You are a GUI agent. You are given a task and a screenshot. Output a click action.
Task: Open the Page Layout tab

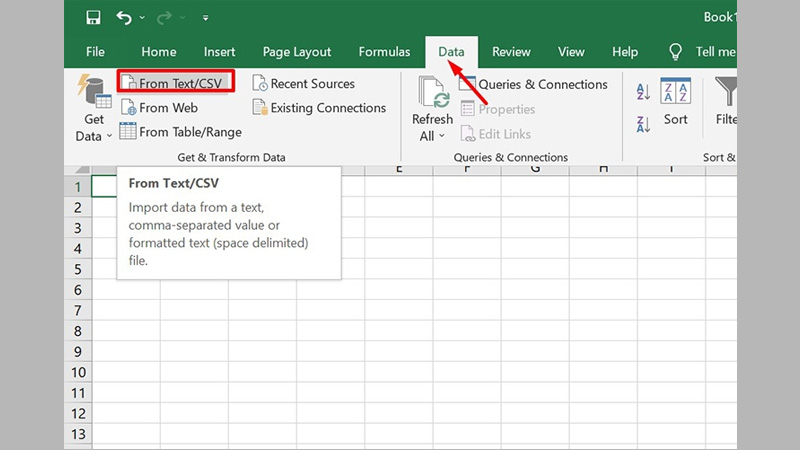[x=297, y=52]
